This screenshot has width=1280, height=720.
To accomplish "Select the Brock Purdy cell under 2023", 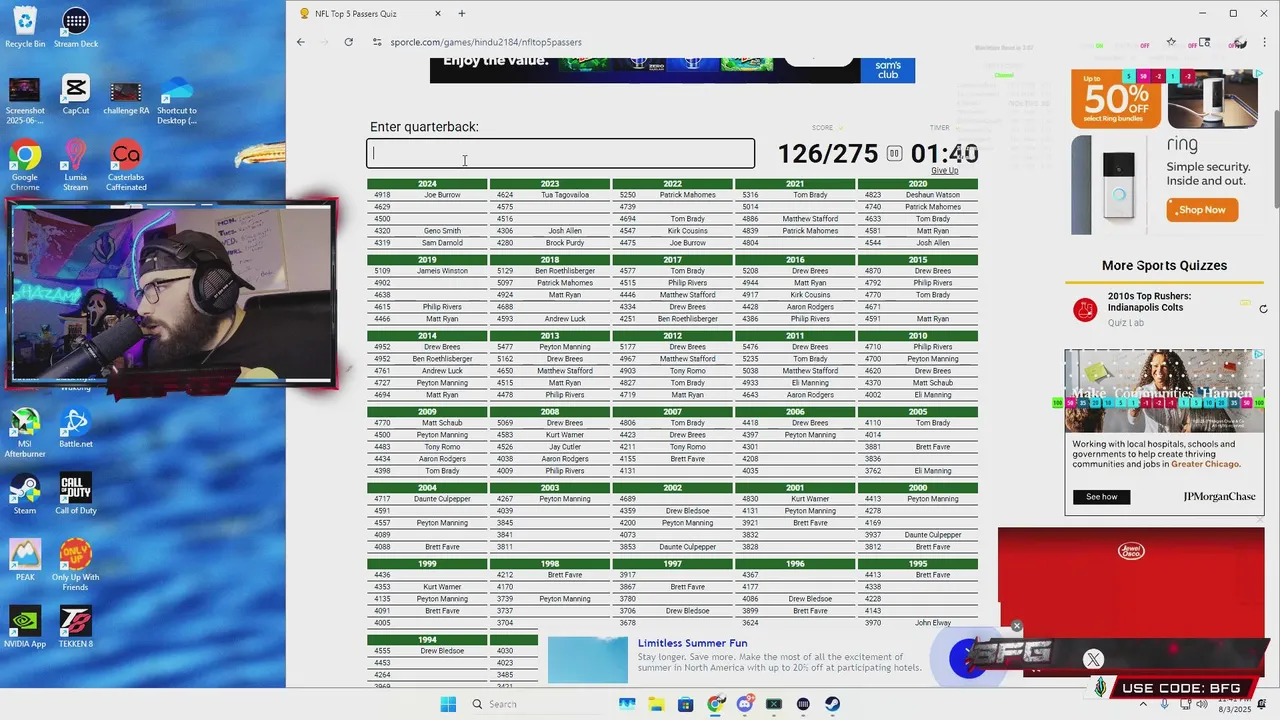I will click(564, 243).
